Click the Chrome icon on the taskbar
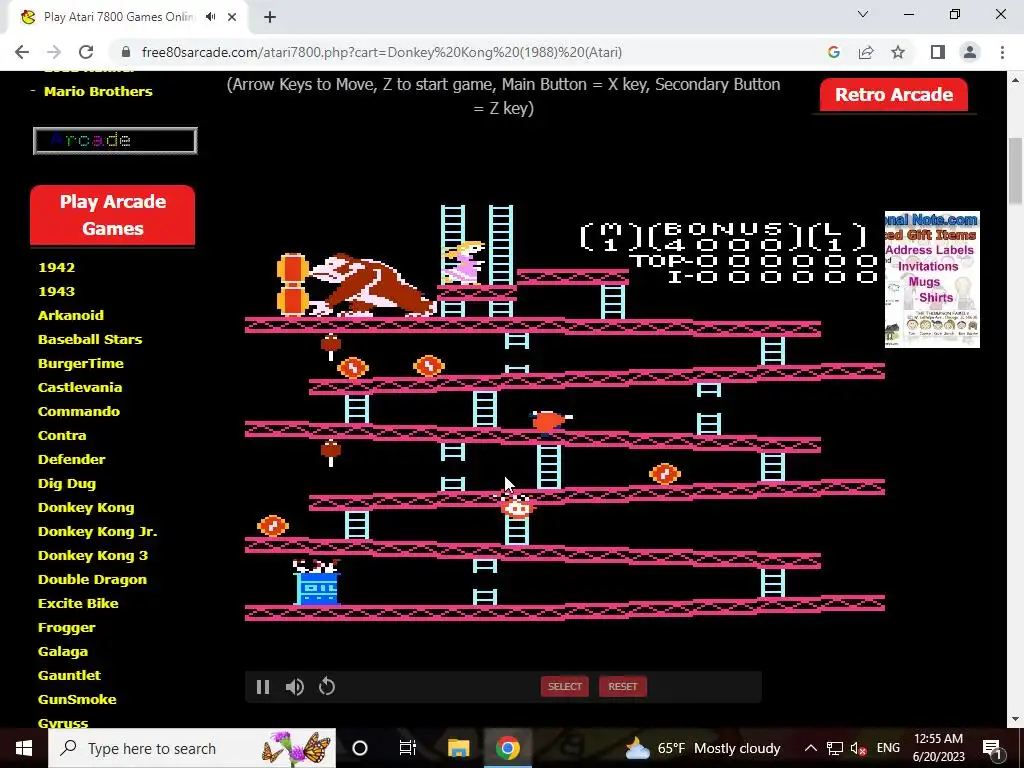The image size is (1024, 768). pyautogui.click(x=507, y=748)
